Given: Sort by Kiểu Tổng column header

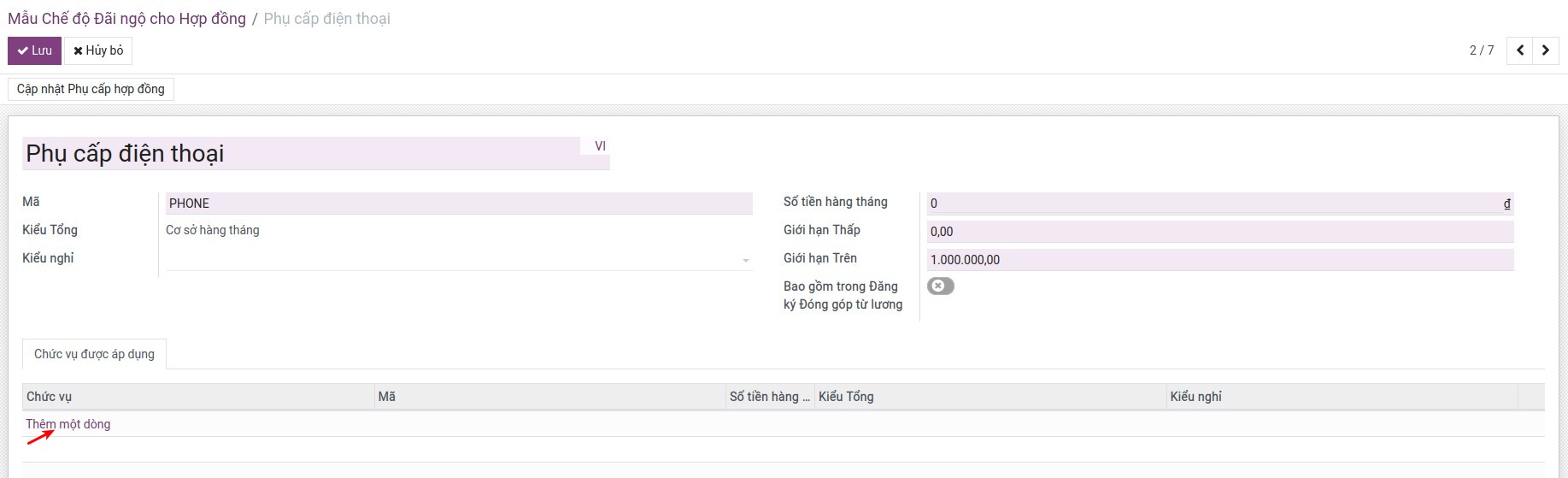Looking at the screenshot, I should (x=846, y=397).
